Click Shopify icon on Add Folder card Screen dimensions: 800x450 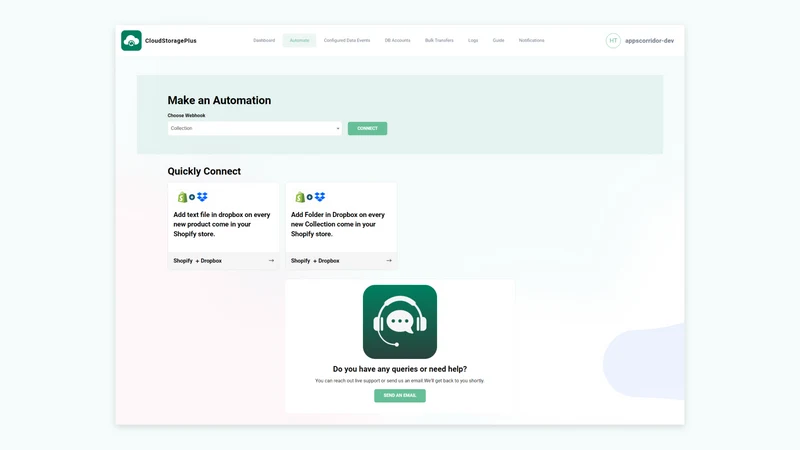pyautogui.click(x=300, y=197)
